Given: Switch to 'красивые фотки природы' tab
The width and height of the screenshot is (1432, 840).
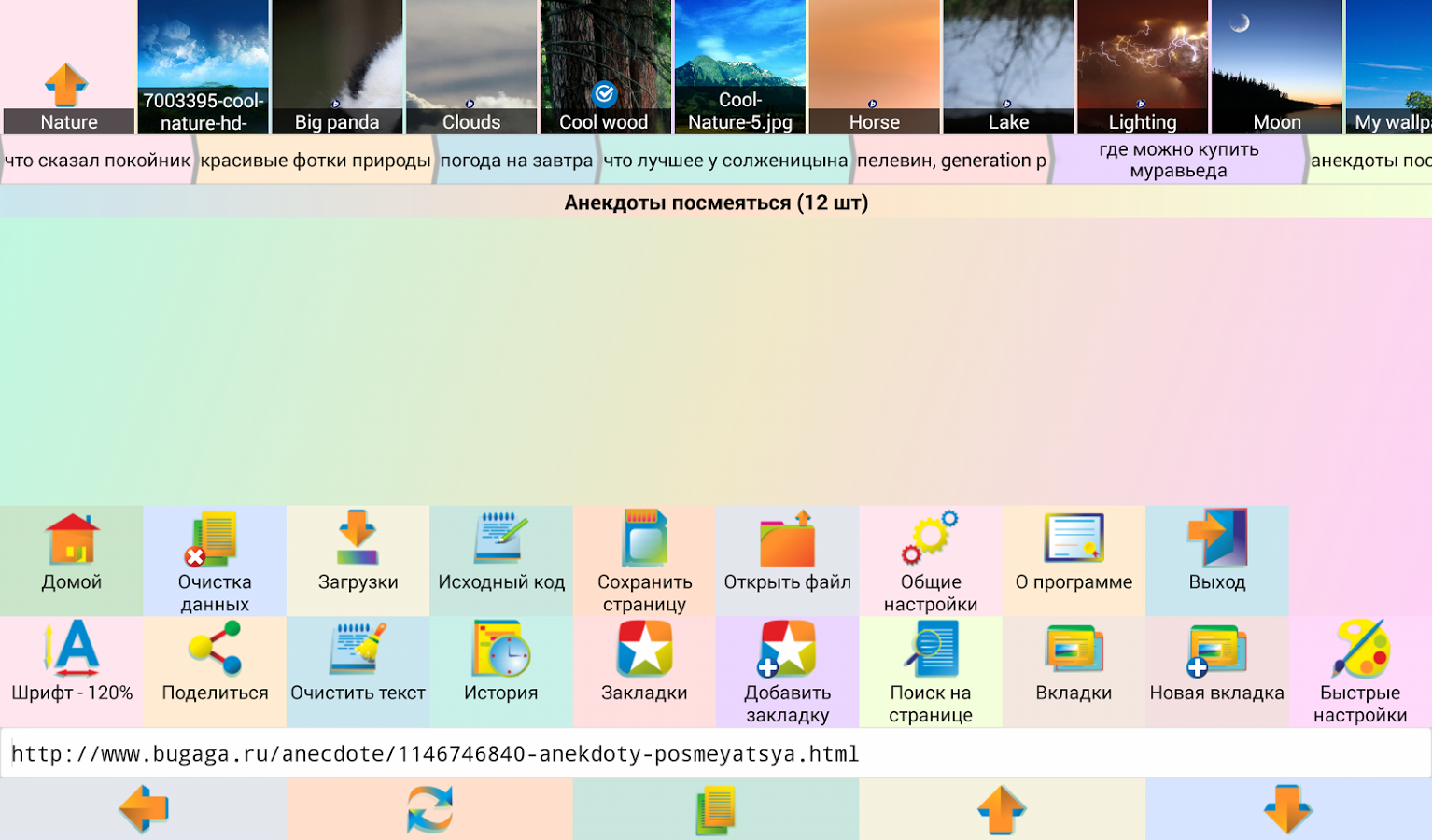Looking at the screenshot, I should 316,160.
